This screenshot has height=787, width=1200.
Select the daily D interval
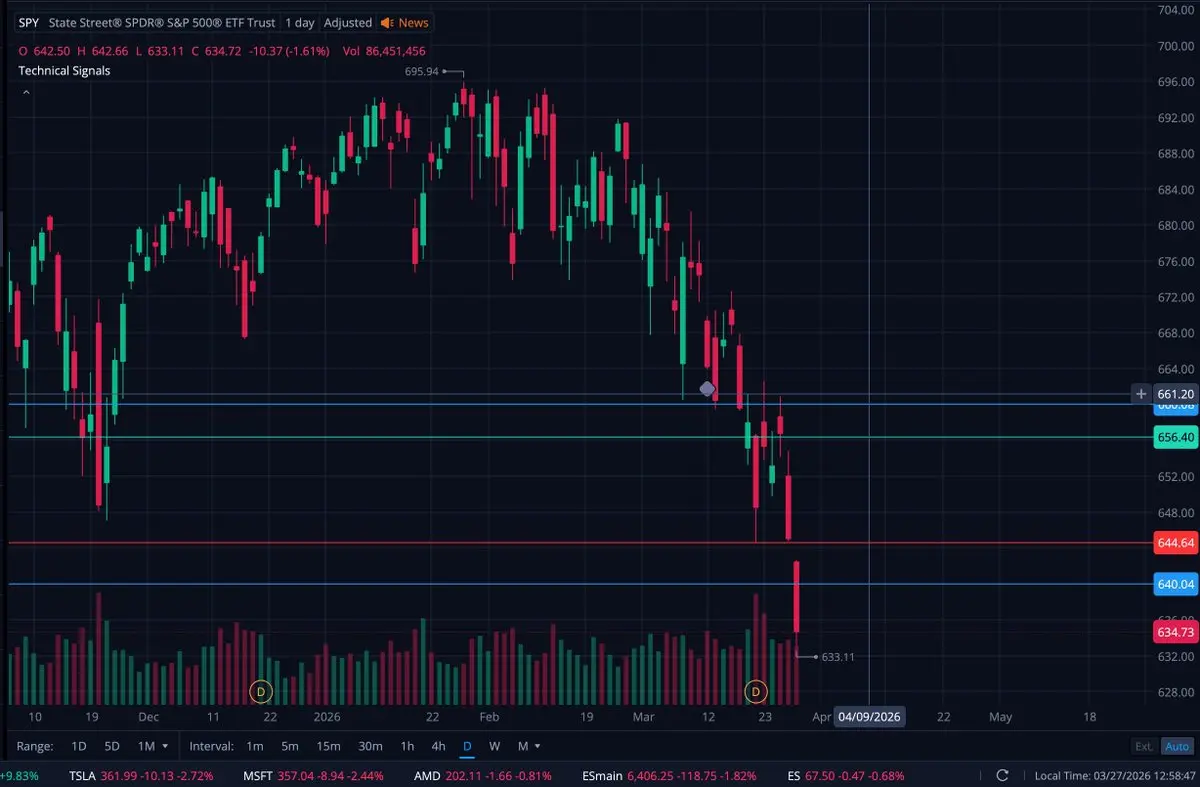[x=466, y=746]
